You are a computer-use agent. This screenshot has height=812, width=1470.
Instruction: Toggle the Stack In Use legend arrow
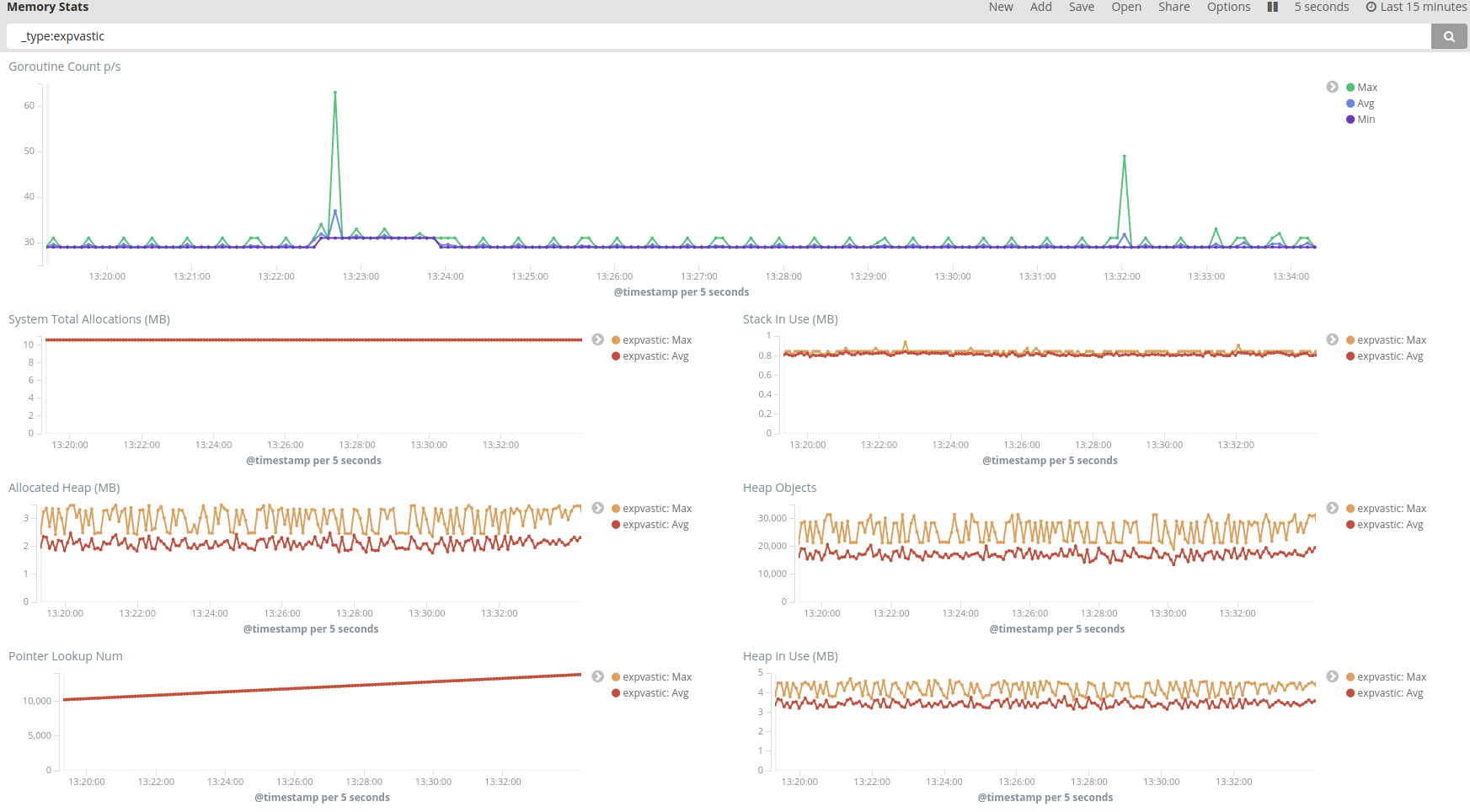click(x=1332, y=339)
